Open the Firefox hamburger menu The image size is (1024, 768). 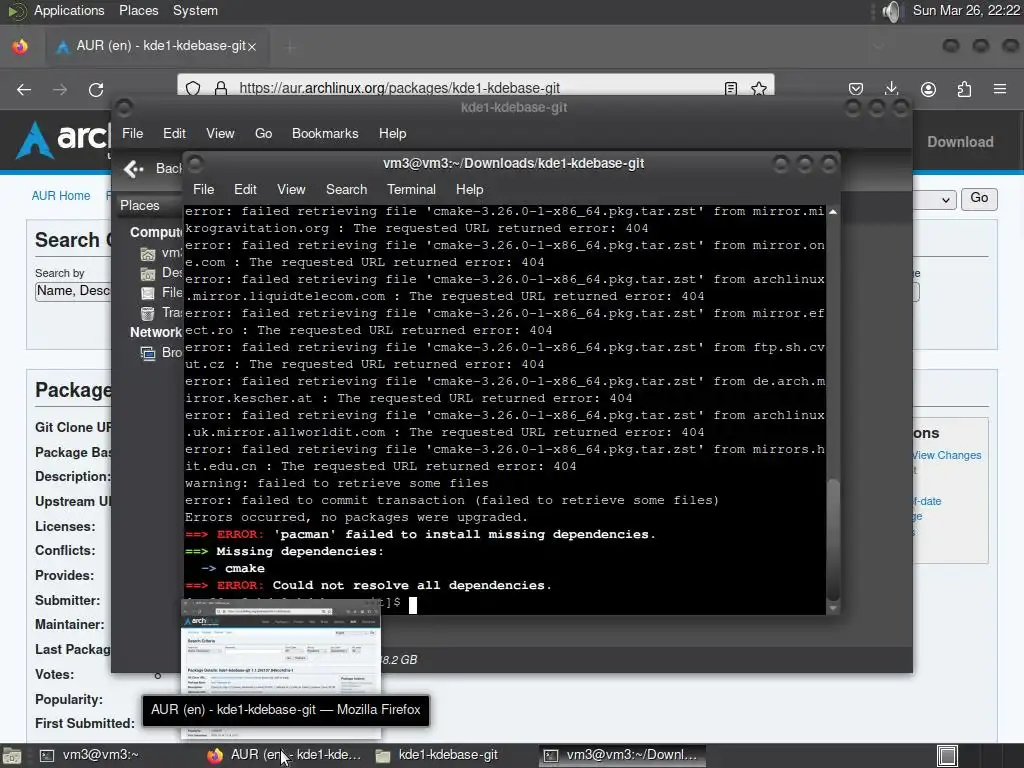click(x=1000, y=89)
